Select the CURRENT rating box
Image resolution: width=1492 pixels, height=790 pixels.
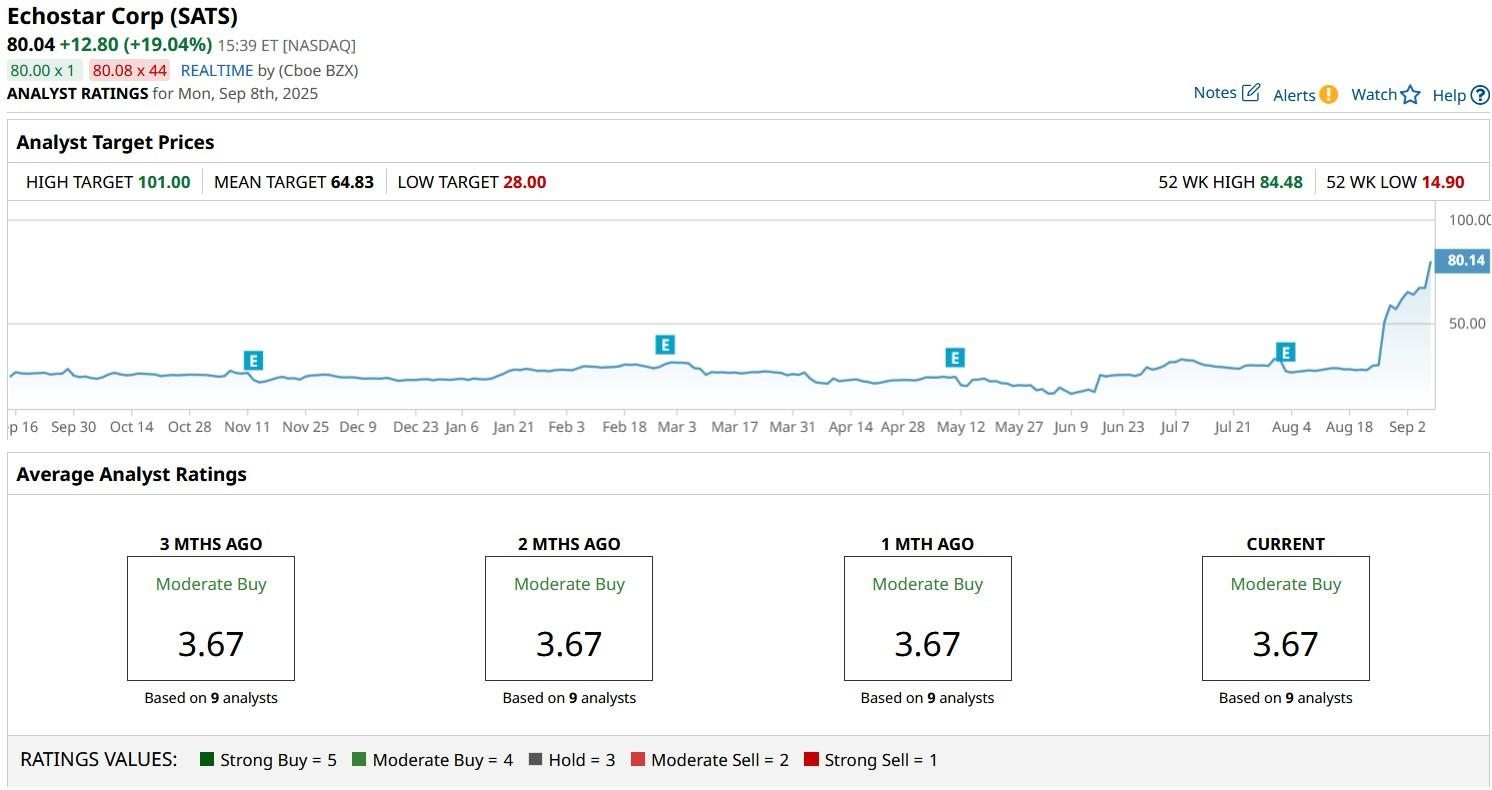1286,618
